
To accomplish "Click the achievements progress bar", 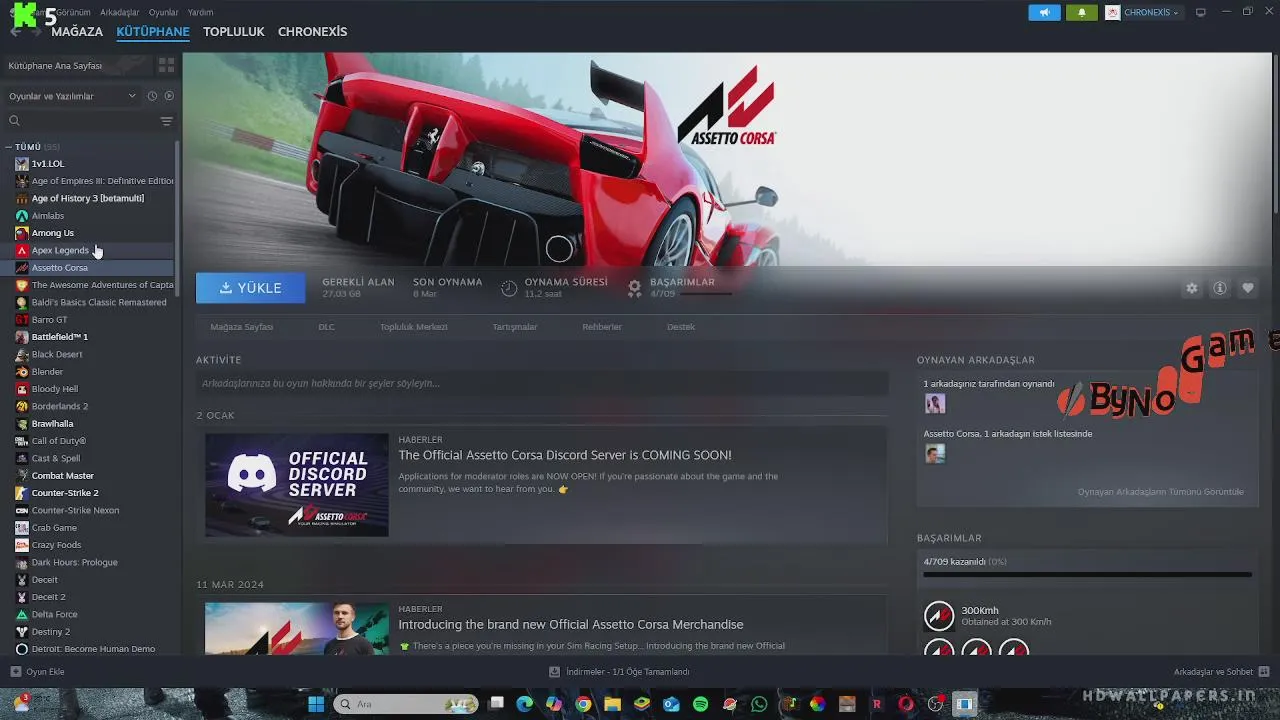I will [x=1087, y=575].
